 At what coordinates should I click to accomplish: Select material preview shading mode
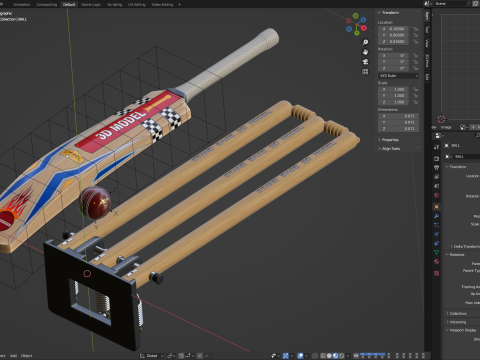(335, 356)
